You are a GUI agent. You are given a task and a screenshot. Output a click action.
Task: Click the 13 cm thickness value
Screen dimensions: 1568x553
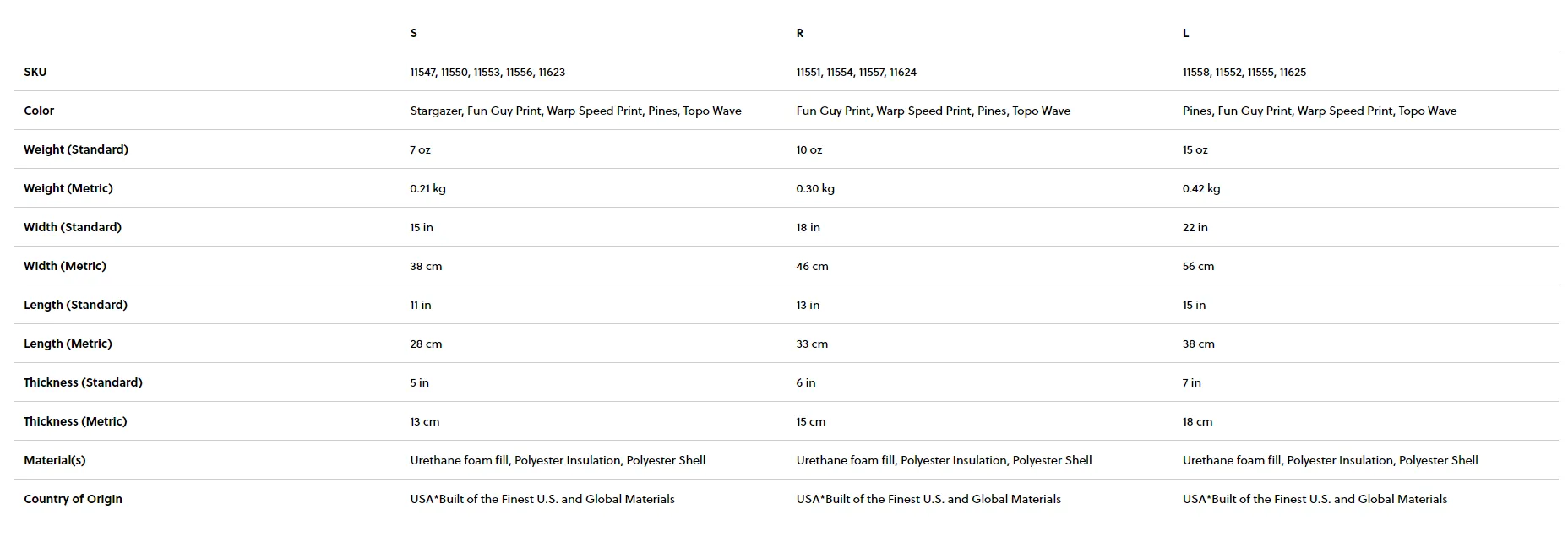[x=424, y=421]
